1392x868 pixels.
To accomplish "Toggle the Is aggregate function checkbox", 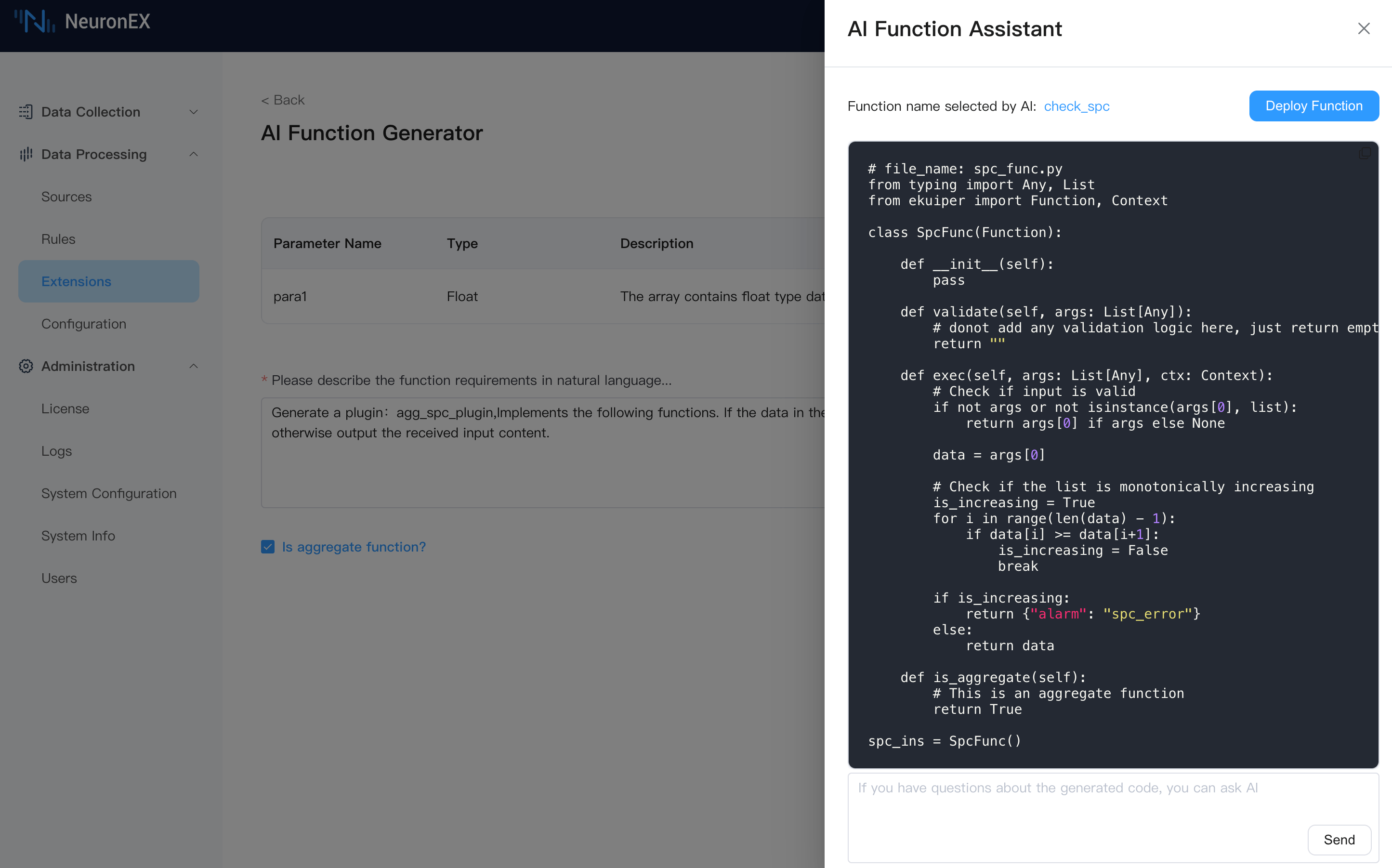I will pos(267,547).
